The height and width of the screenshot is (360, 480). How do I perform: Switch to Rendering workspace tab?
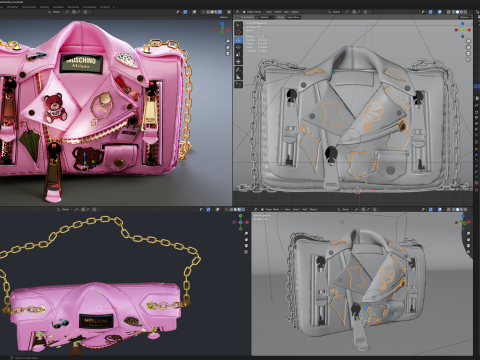click(x=73, y=7)
